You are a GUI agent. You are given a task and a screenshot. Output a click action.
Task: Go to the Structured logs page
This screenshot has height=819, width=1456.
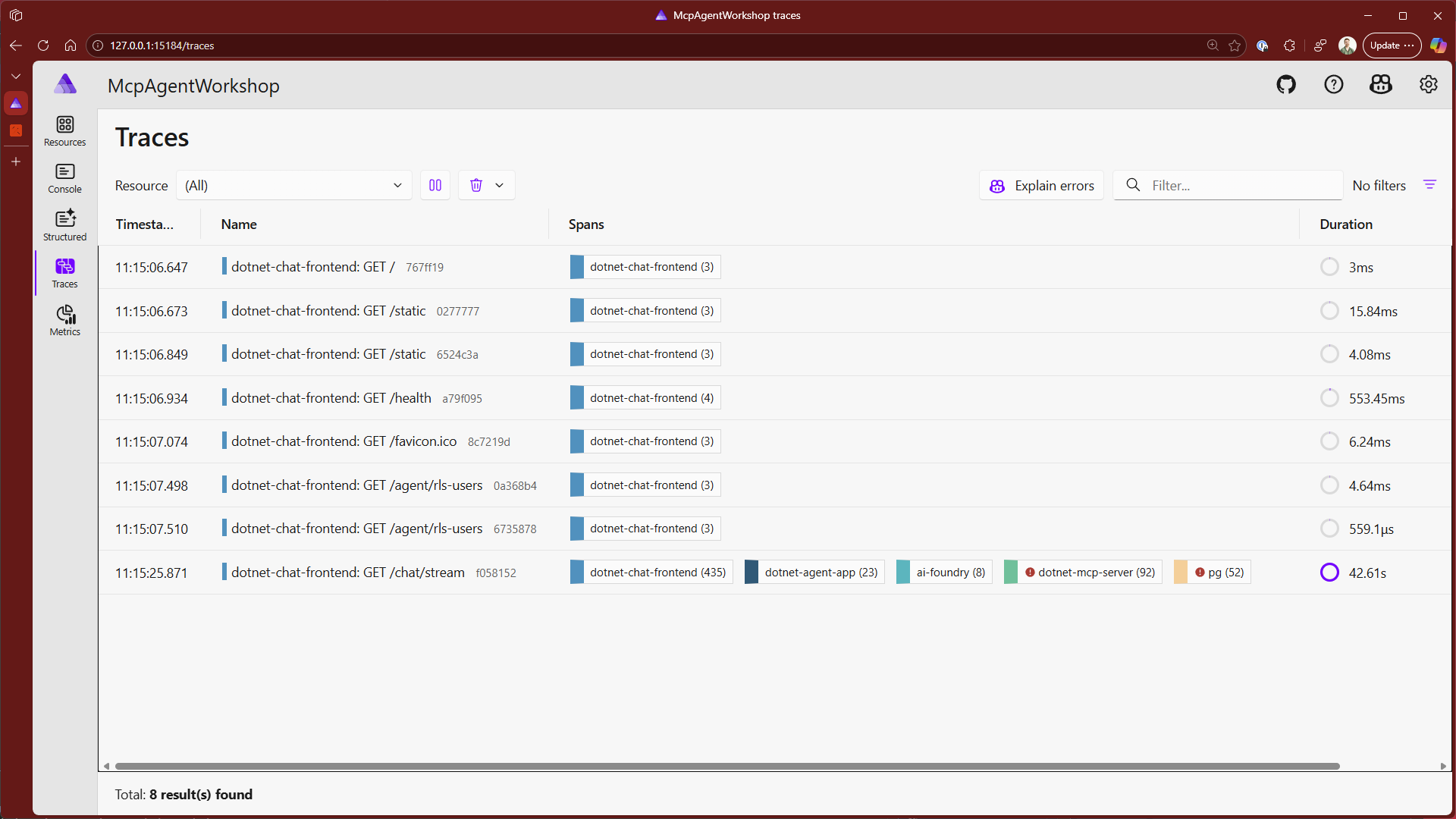click(x=64, y=225)
